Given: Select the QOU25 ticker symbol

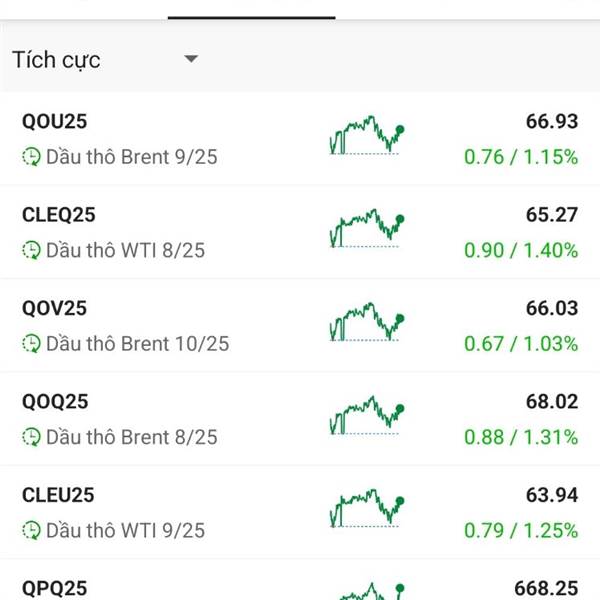Looking at the screenshot, I should point(55,121).
